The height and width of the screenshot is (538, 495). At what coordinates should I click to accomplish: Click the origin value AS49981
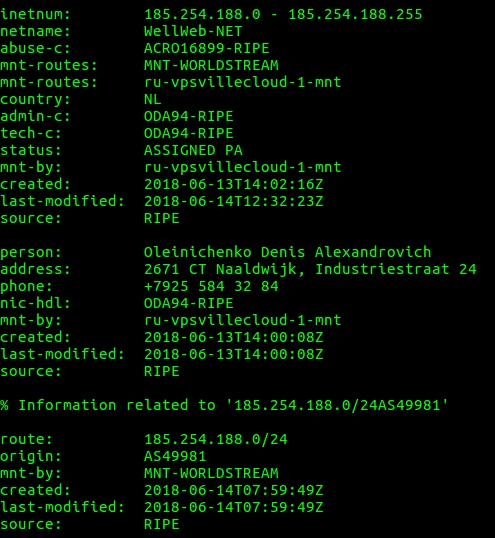tap(175, 456)
